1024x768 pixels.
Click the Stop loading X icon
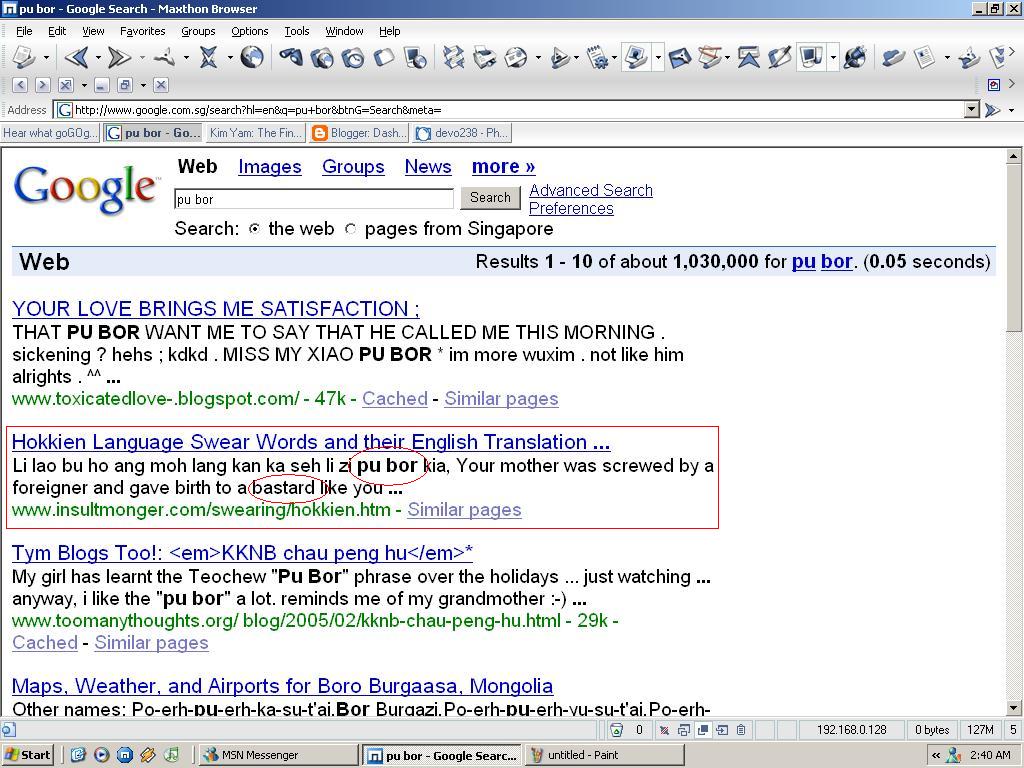click(x=208, y=57)
